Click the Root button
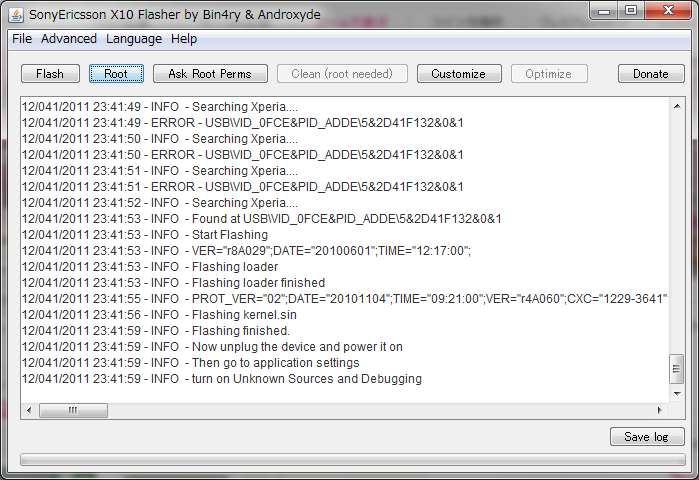The width and height of the screenshot is (699, 480). [x=116, y=74]
